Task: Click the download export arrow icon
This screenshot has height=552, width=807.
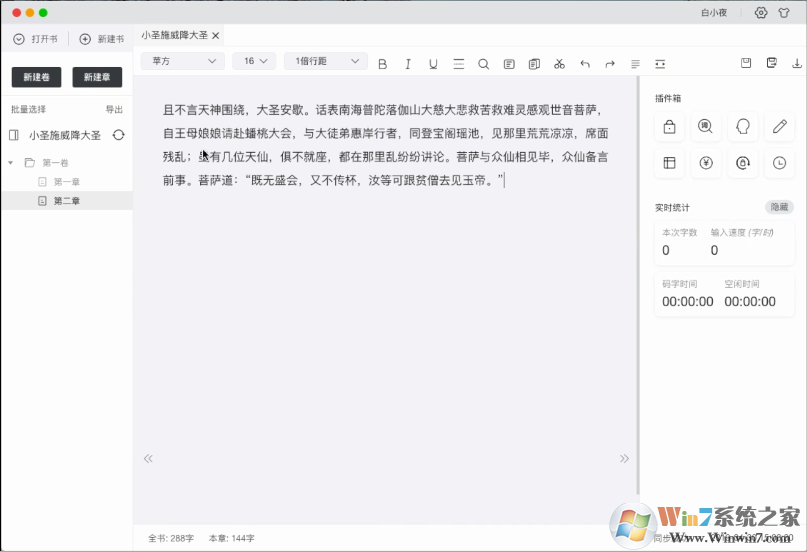Action: click(x=796, y=63)
